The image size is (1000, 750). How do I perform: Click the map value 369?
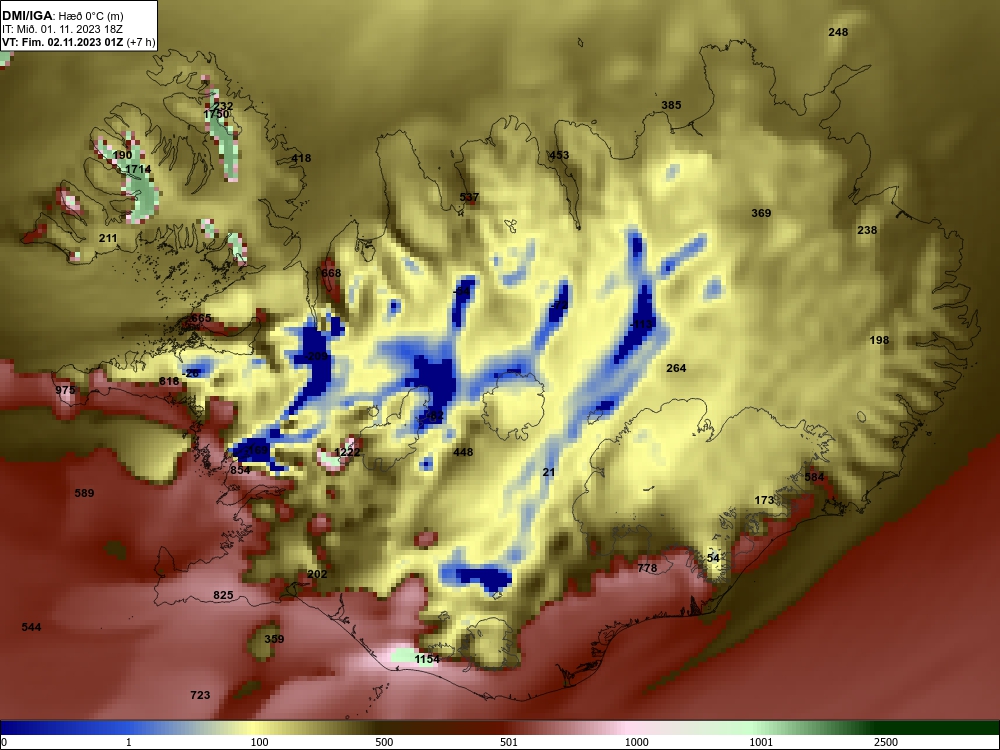[761, 213]
